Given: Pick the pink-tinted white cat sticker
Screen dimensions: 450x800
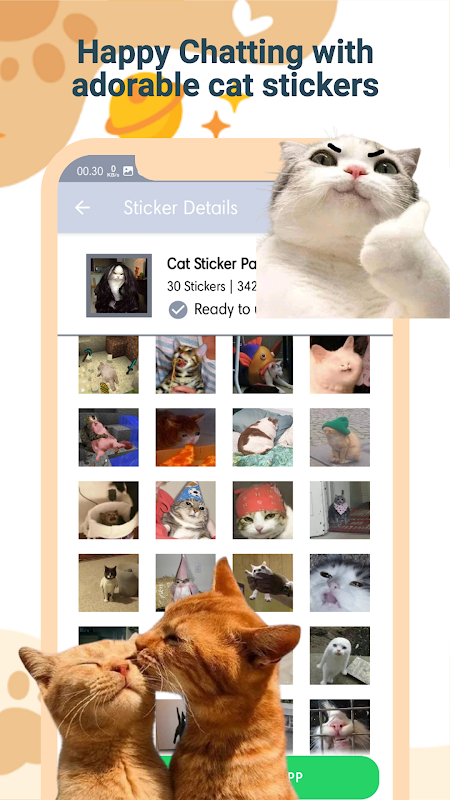Looking at the screenshot, I should (340, 365).
